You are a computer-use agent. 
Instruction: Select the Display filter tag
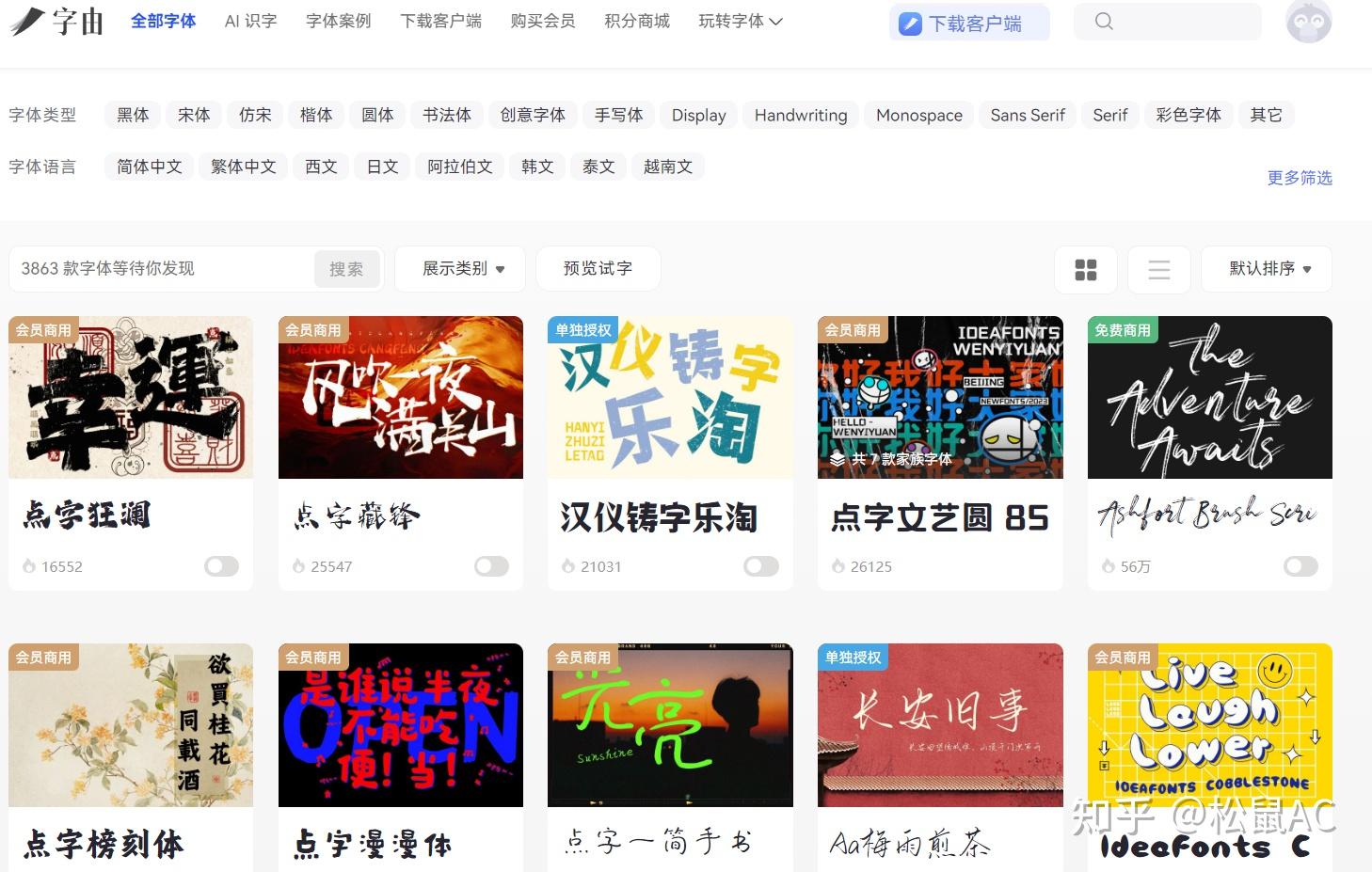698,115
